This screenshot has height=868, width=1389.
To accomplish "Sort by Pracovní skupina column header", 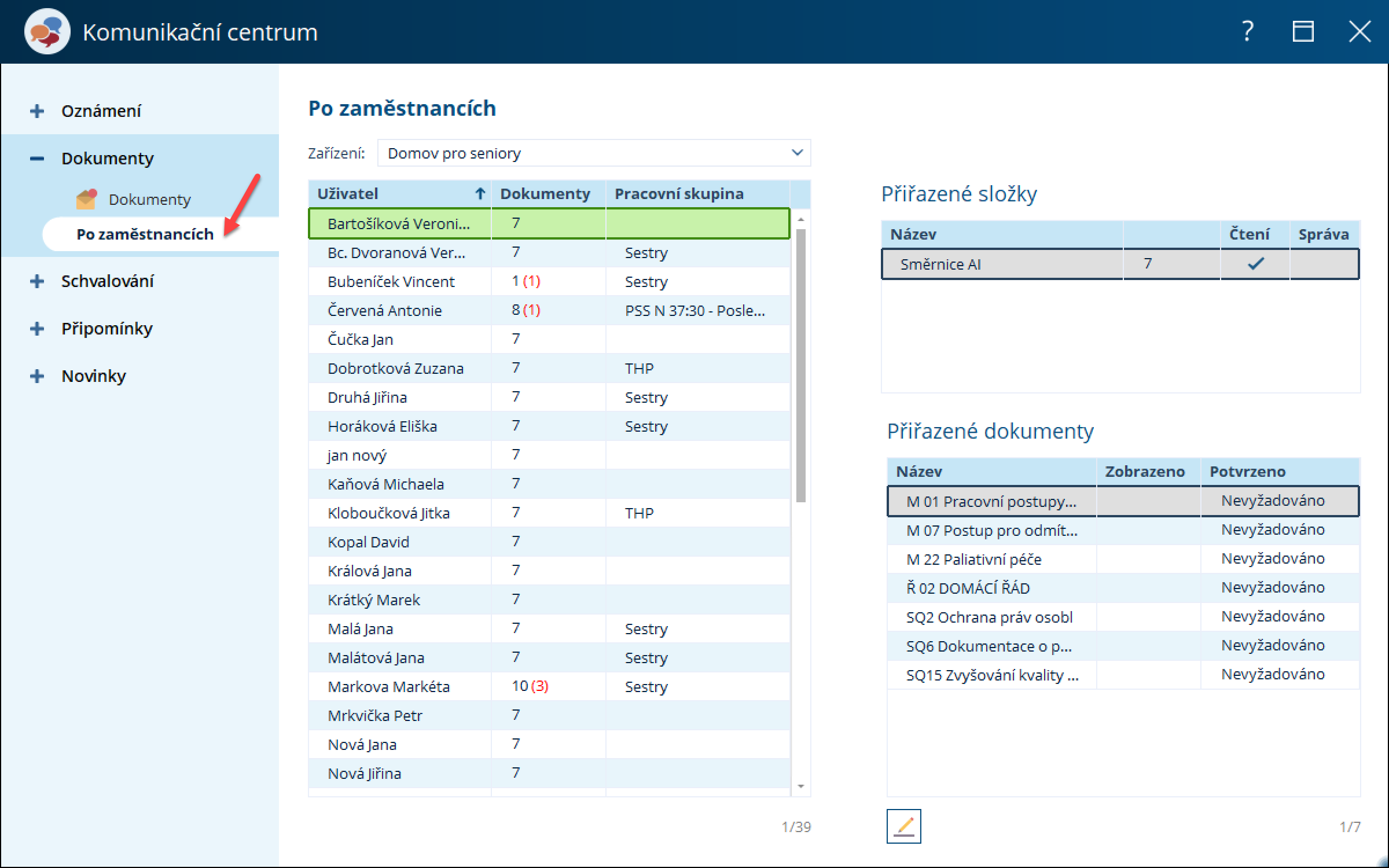I will pyautogui.click(x=679, y=194).
